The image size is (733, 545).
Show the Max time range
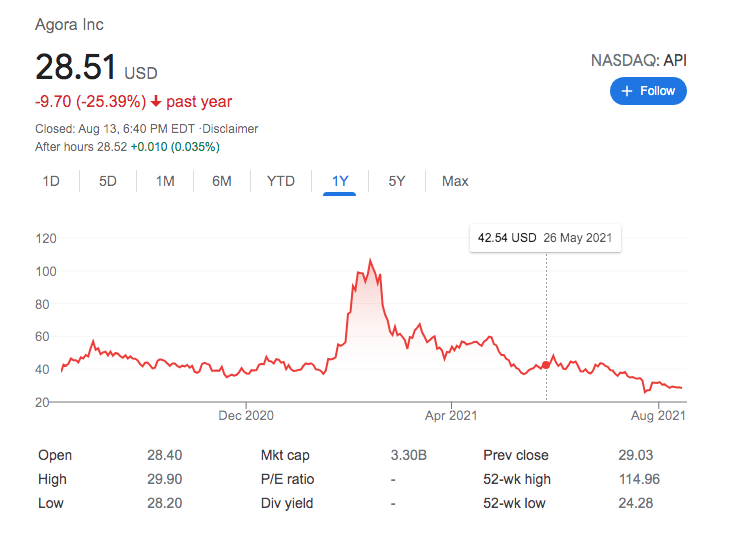[x=455, y=181]
